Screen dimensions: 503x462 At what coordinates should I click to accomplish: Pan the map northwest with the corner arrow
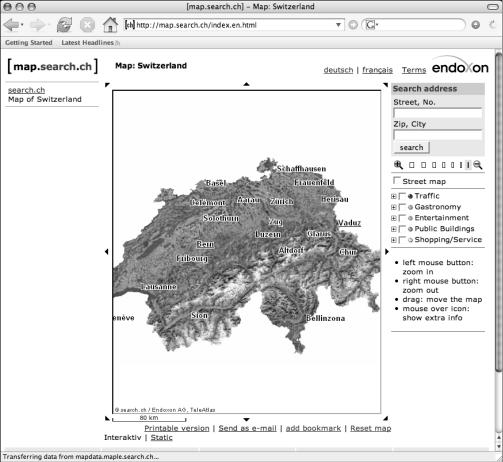click(x=107, y=85)
